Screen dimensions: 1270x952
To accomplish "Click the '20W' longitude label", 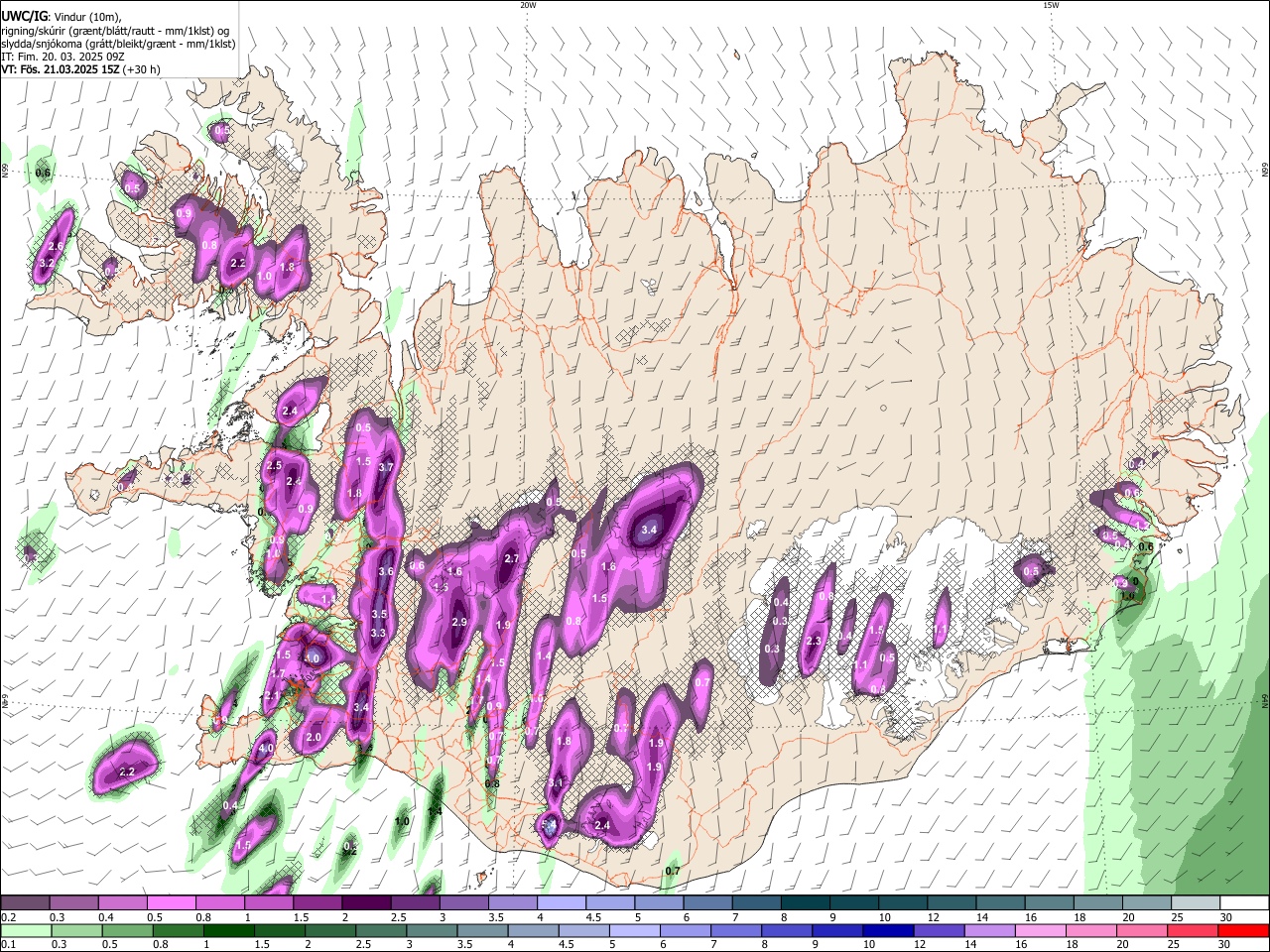I will 528,5.
